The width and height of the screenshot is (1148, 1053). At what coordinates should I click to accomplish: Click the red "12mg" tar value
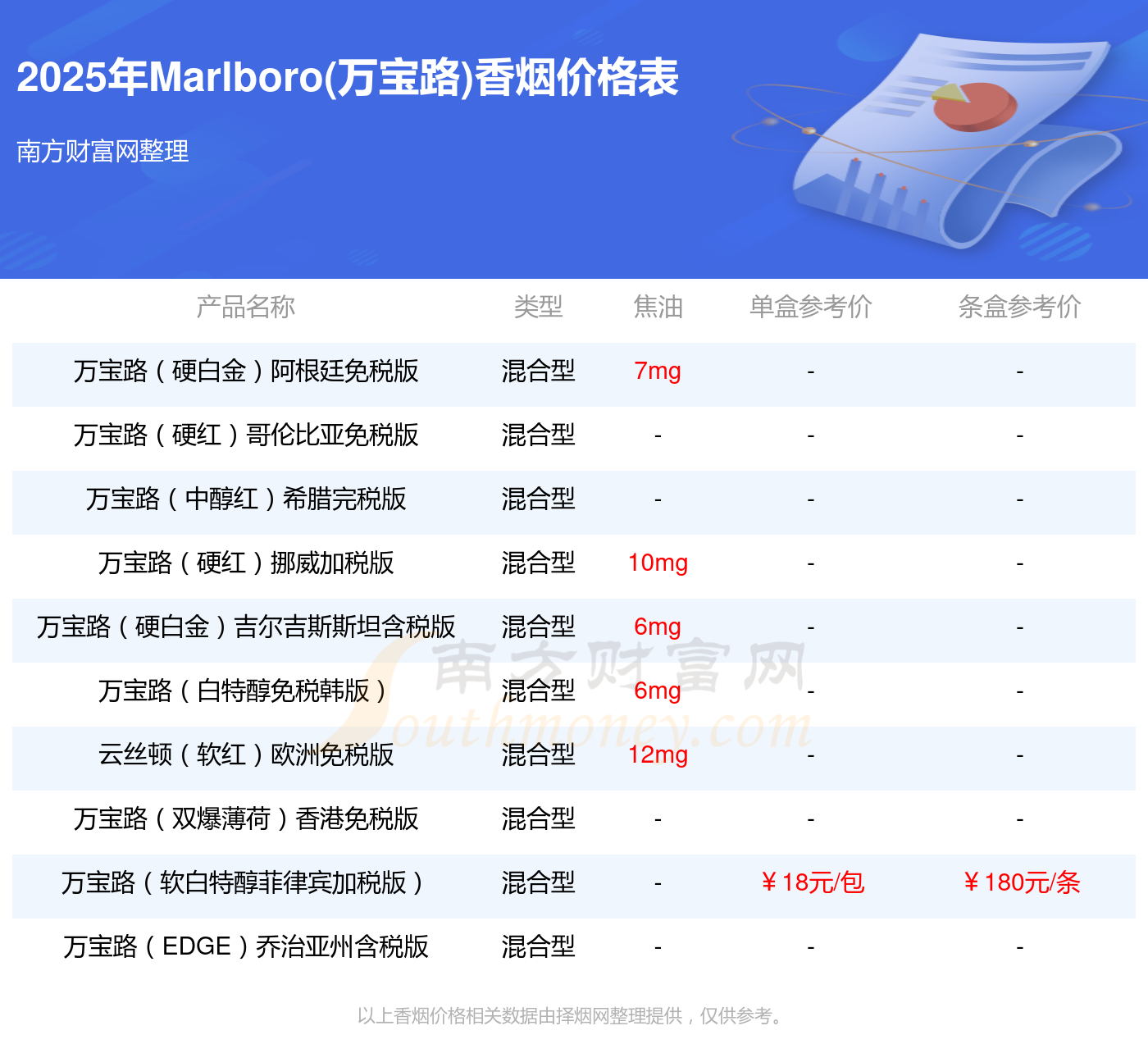point(658,755)
